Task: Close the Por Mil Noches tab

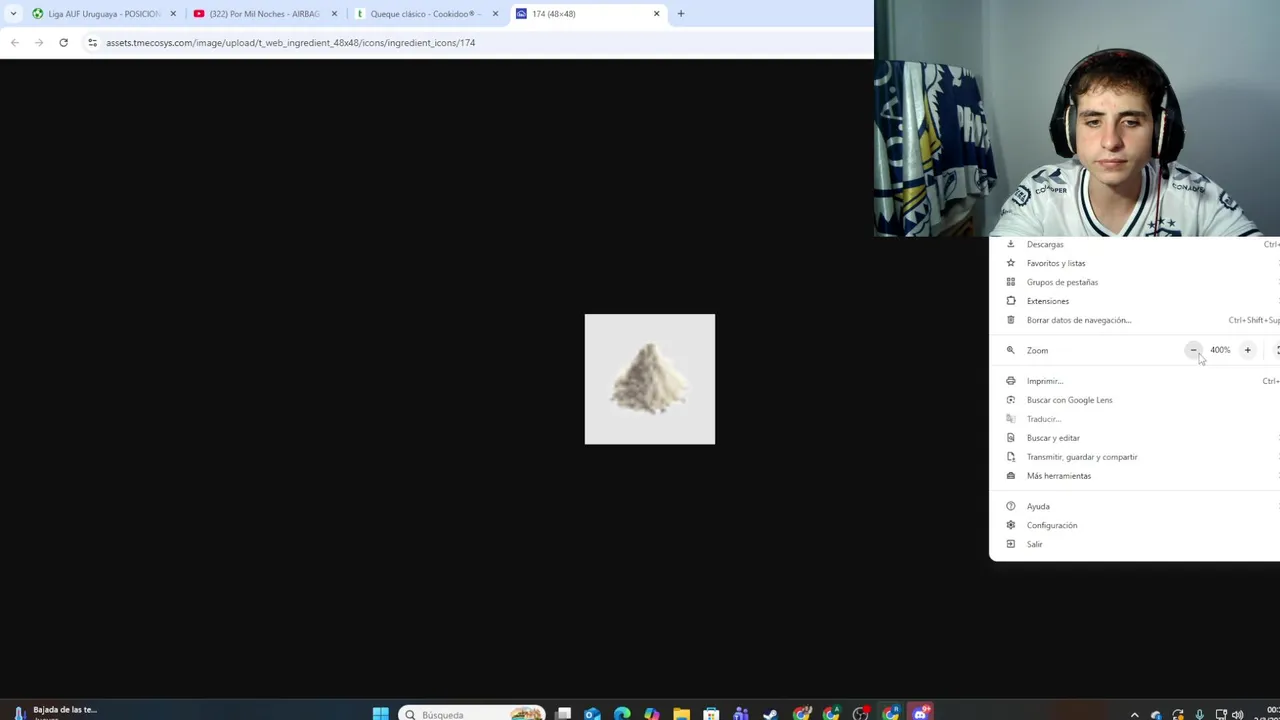Action: click(x=334, y=14)
